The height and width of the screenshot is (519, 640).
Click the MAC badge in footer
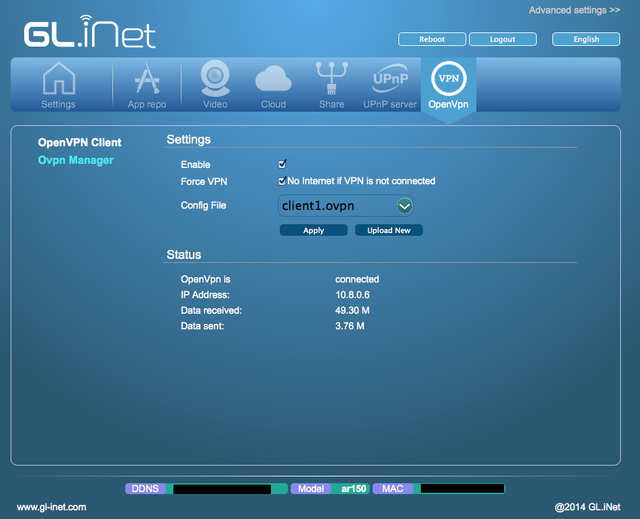tap(439, 488)
